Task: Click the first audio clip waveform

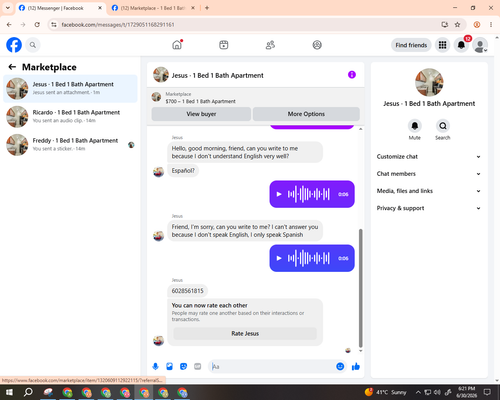Action: [309, 194]
